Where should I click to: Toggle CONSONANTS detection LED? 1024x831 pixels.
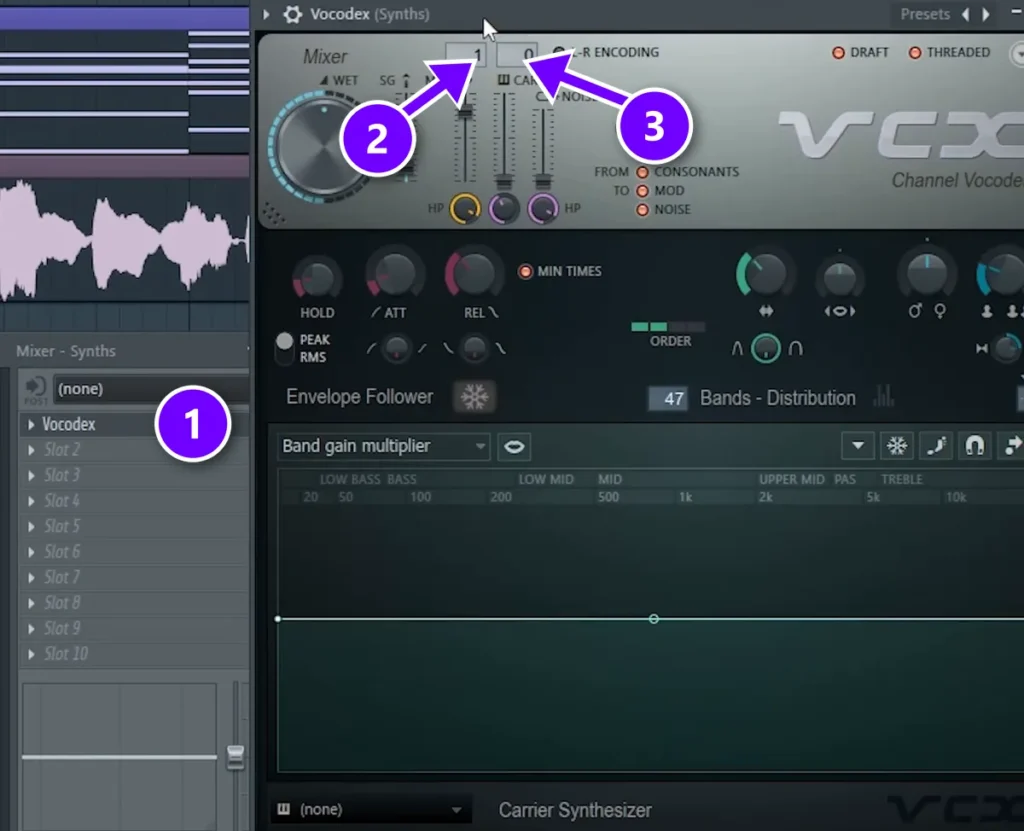(x=643, y=172)
